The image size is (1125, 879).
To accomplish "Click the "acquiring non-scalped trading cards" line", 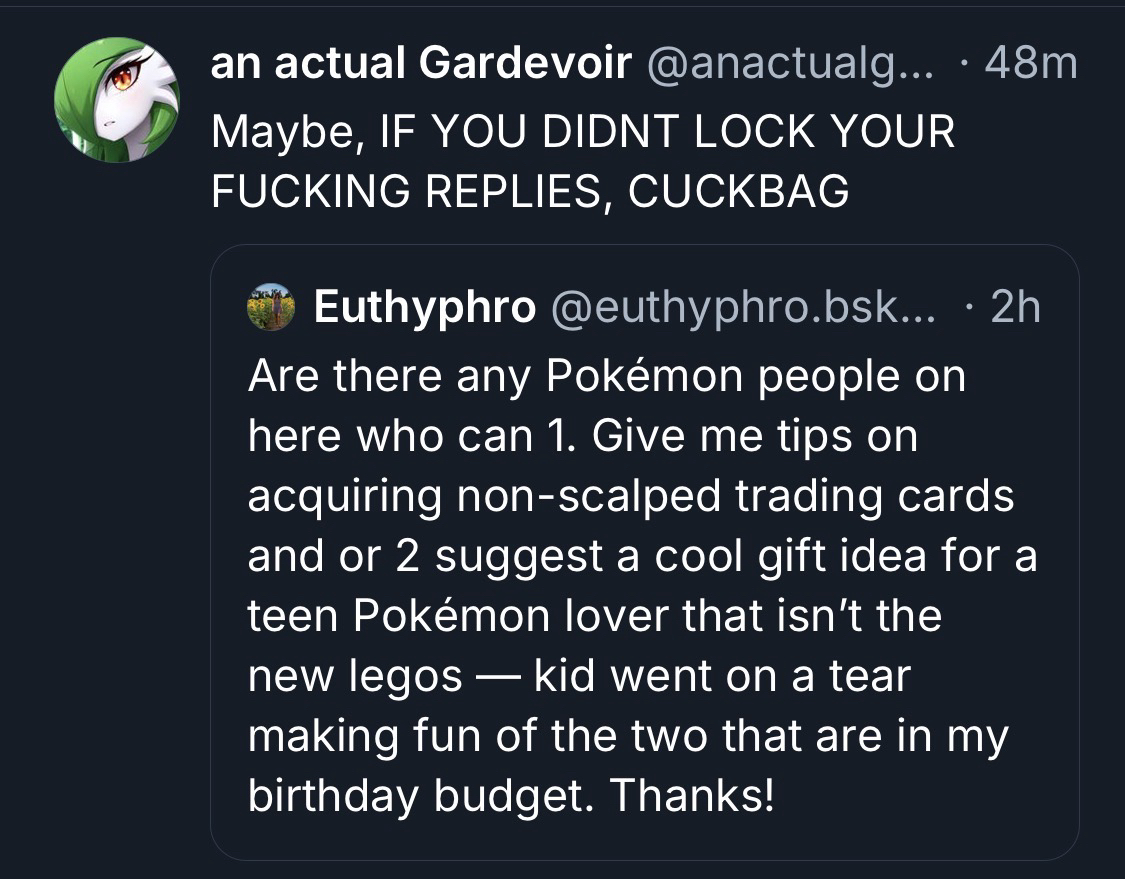I will 630,496.
